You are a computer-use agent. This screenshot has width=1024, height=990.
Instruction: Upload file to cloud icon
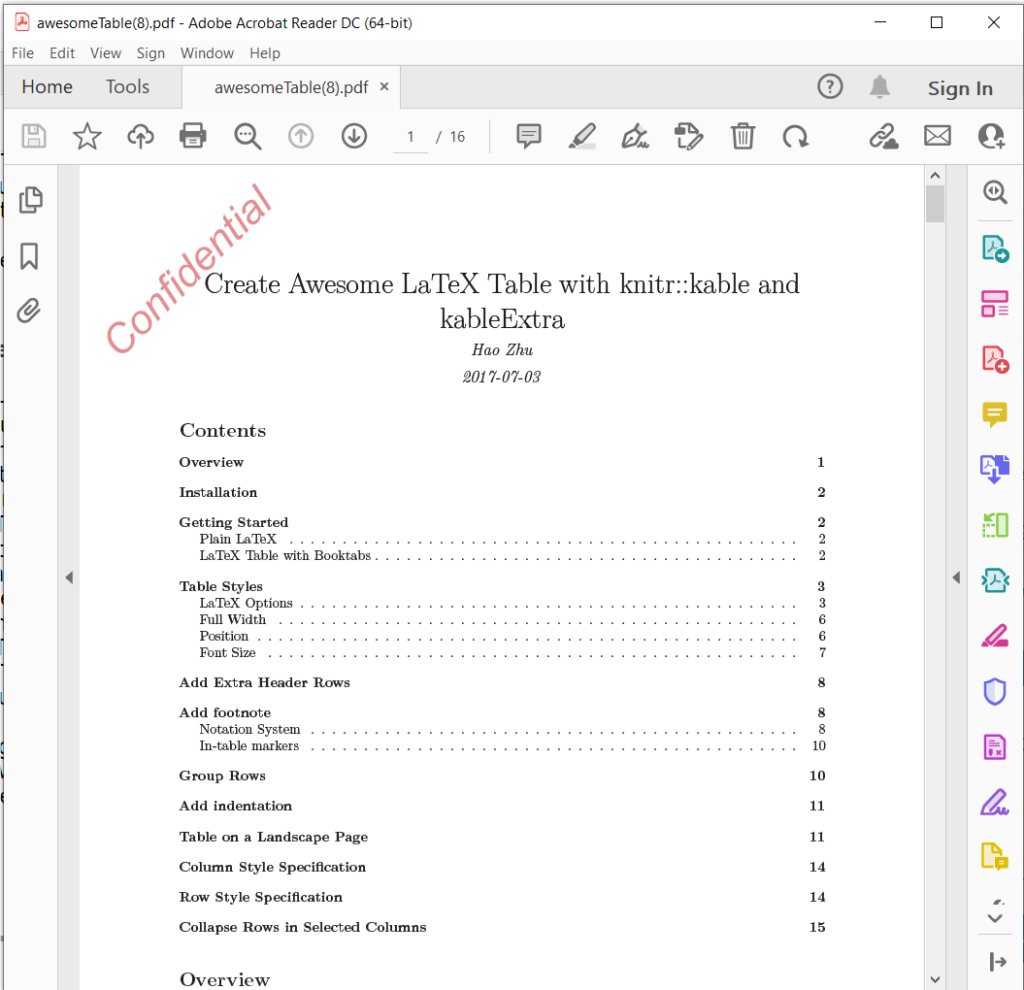[x=140, y=136]
